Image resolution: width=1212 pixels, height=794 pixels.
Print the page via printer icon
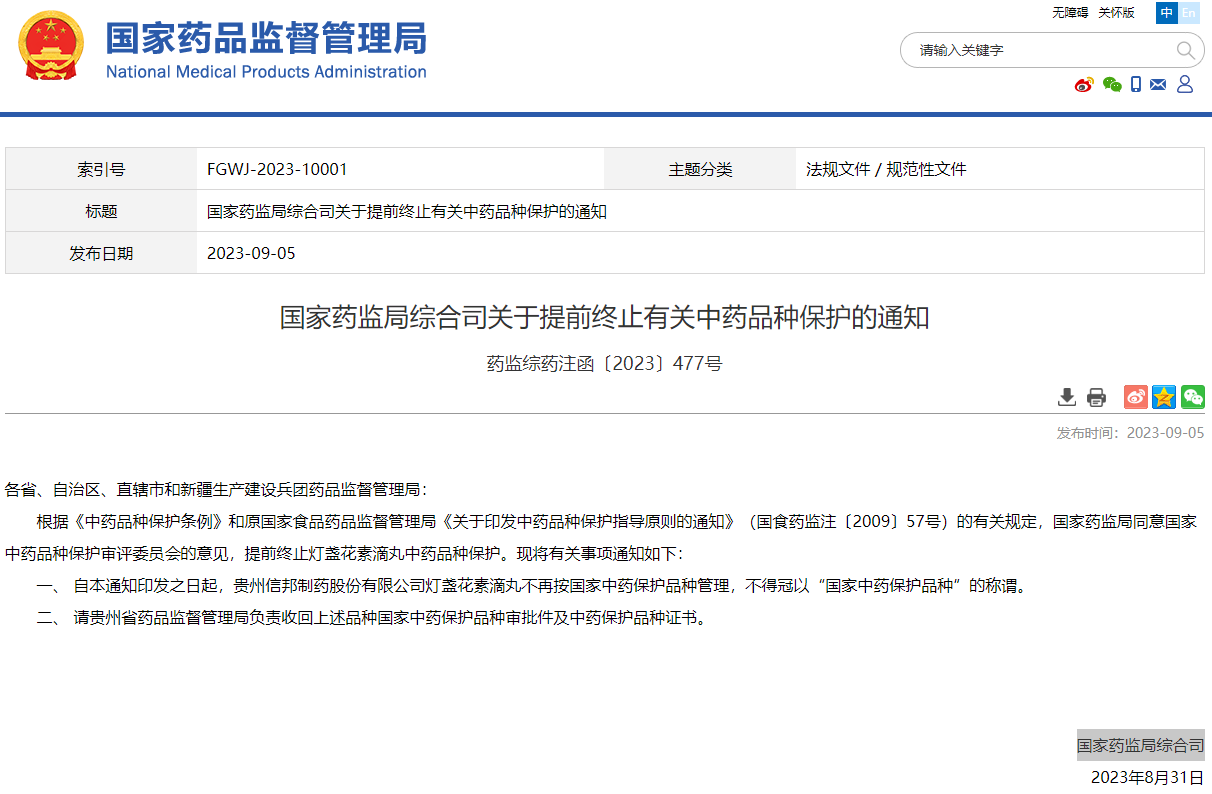1097,397
